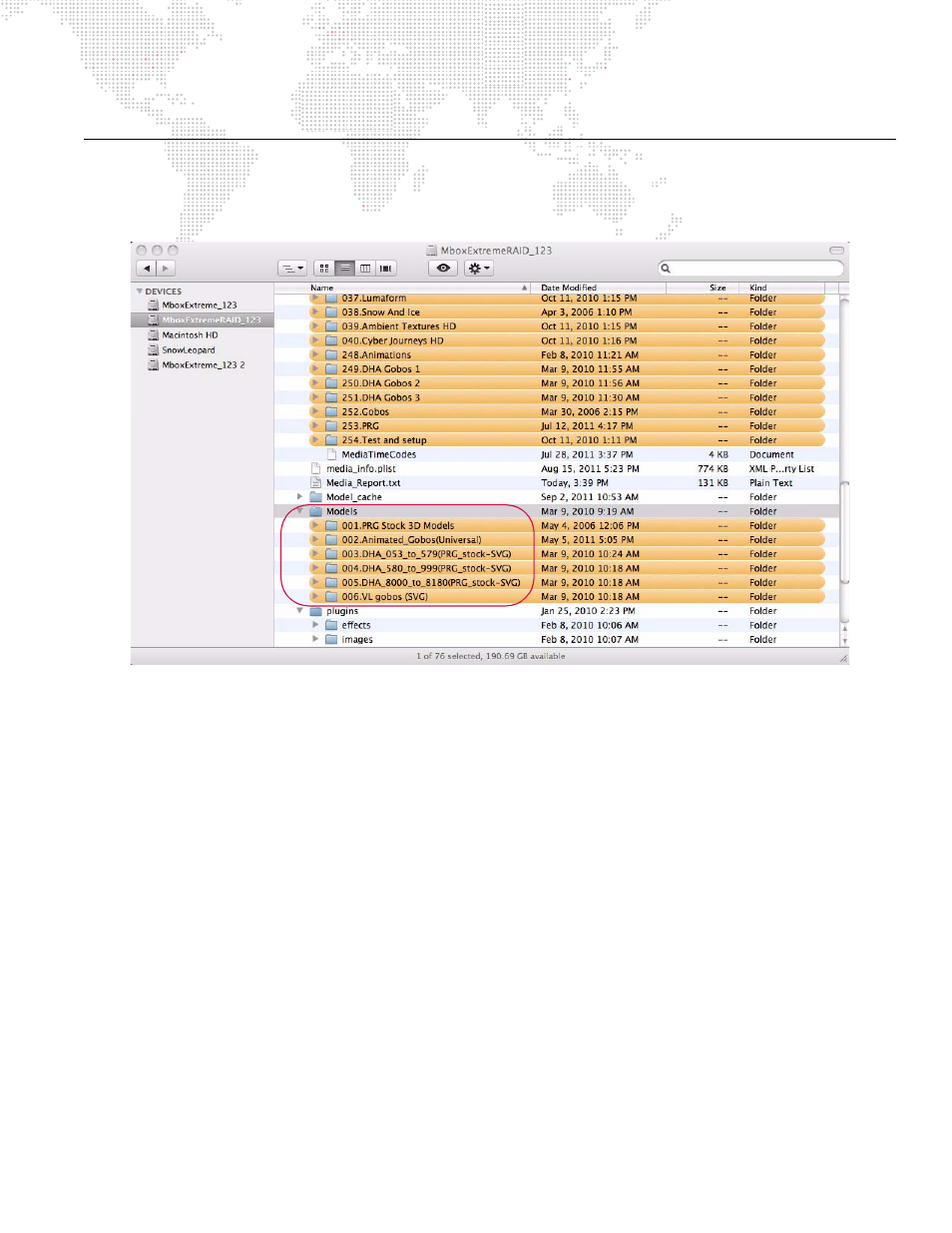The image size is (952, 1233).
Task: Click the Model_cache folder icon
Action: tap(315, 497)
